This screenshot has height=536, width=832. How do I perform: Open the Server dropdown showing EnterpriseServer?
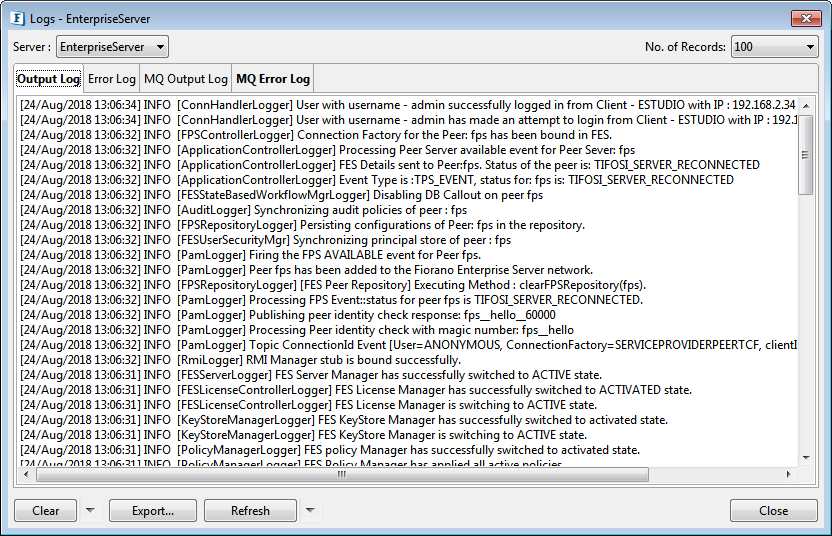click(112, 47)
